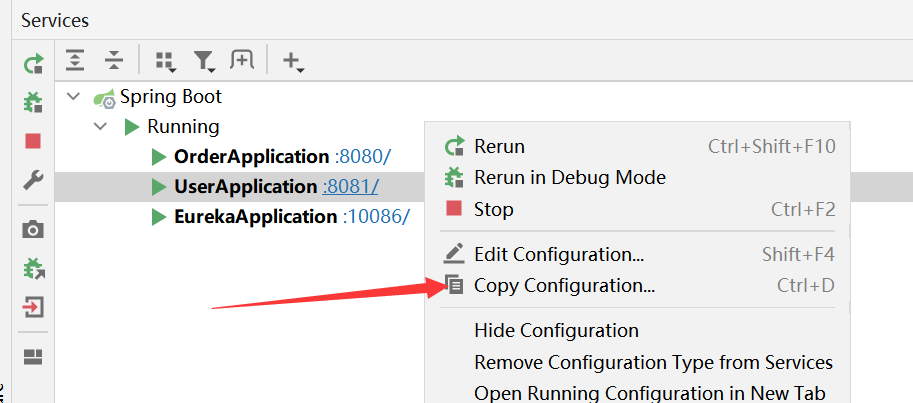
Task: Open the :10086/ link for EurekaApplication
Action: tap(376, 217)
